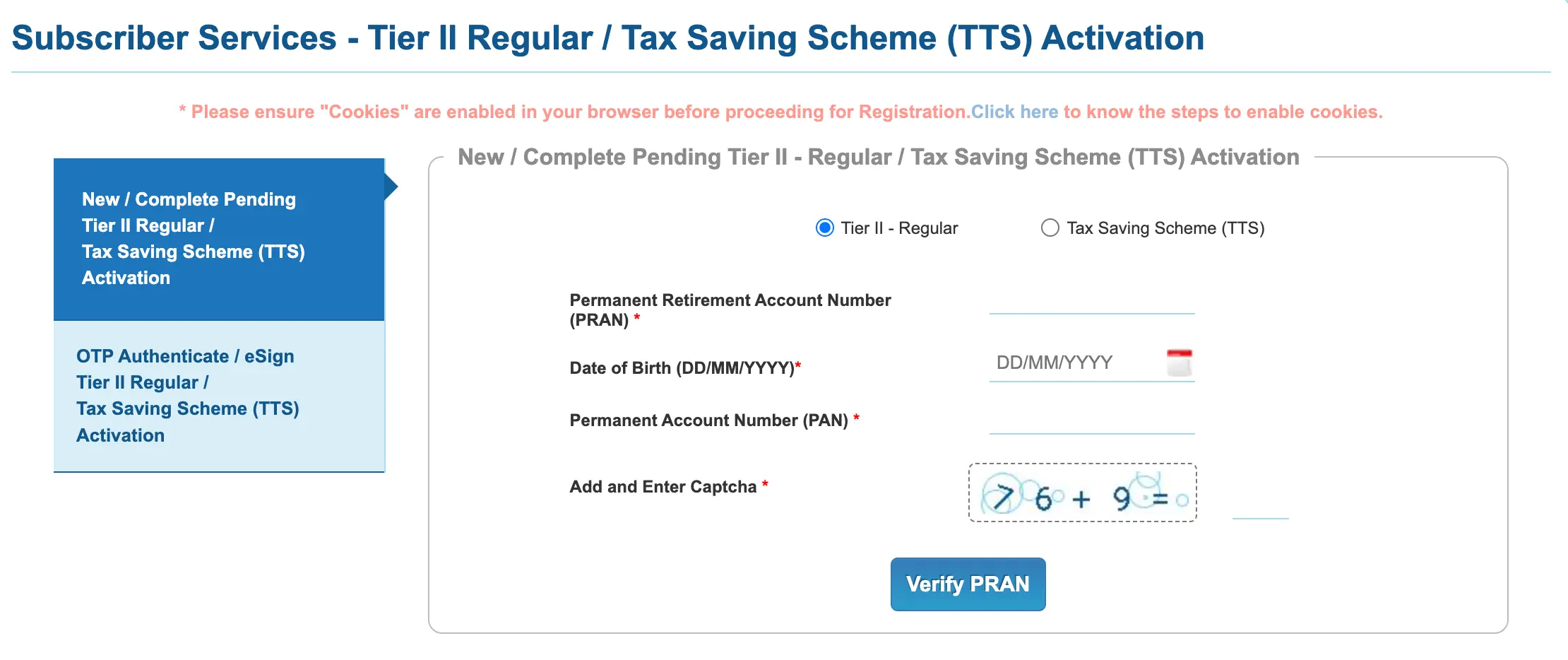
Task: Click the Verify PRAN button
Action: (968, 584)
